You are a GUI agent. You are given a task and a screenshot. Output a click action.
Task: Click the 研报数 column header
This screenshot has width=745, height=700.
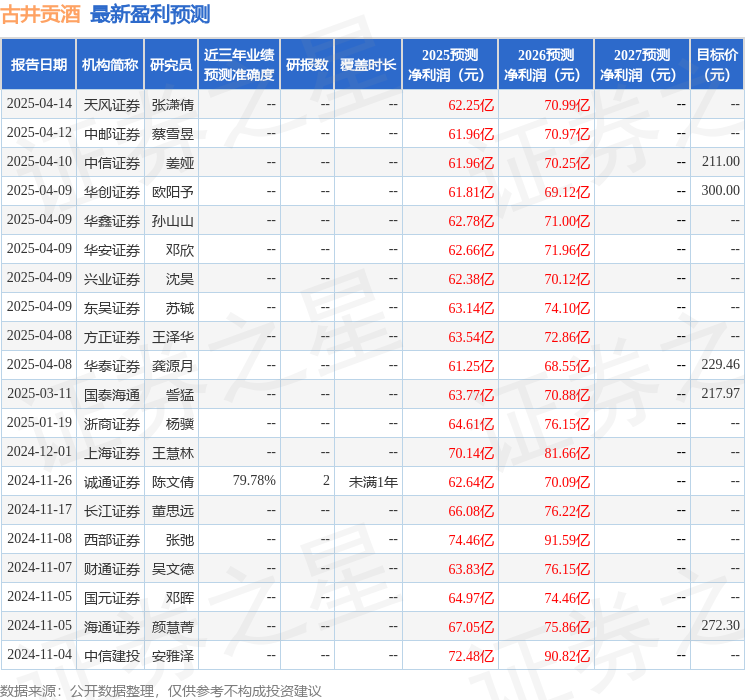point(307,64)
